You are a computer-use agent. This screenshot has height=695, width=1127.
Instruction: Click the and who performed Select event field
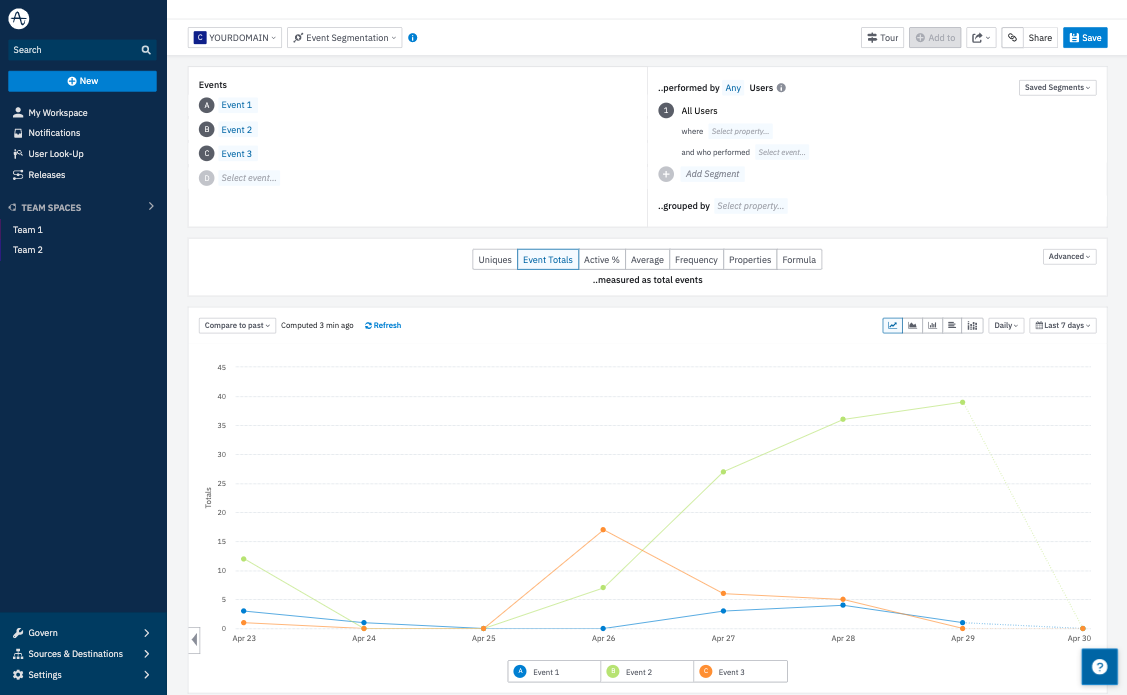pyautogui.click(x=782, y=152)
